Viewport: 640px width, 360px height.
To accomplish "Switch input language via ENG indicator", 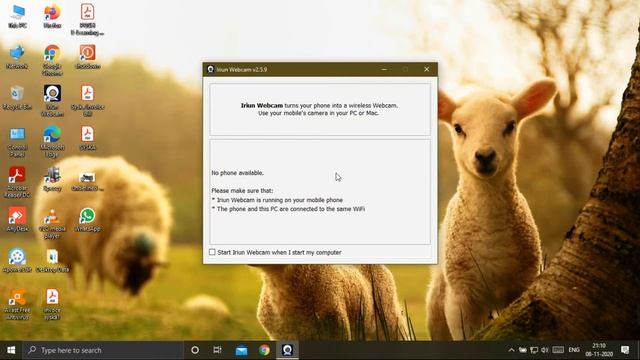I will click(x=574, y=350).
